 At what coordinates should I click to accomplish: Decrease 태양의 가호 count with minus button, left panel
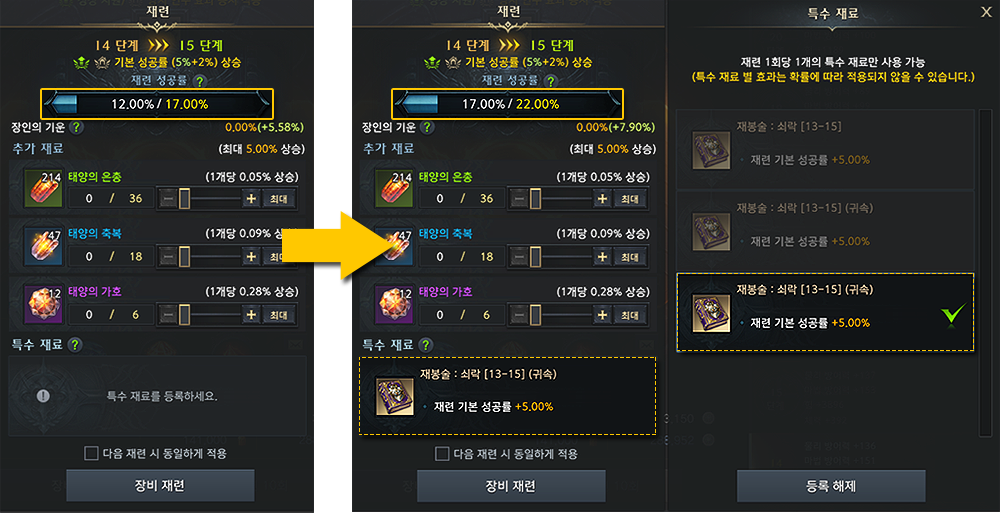pyautogui.click(x=167, y=315)
